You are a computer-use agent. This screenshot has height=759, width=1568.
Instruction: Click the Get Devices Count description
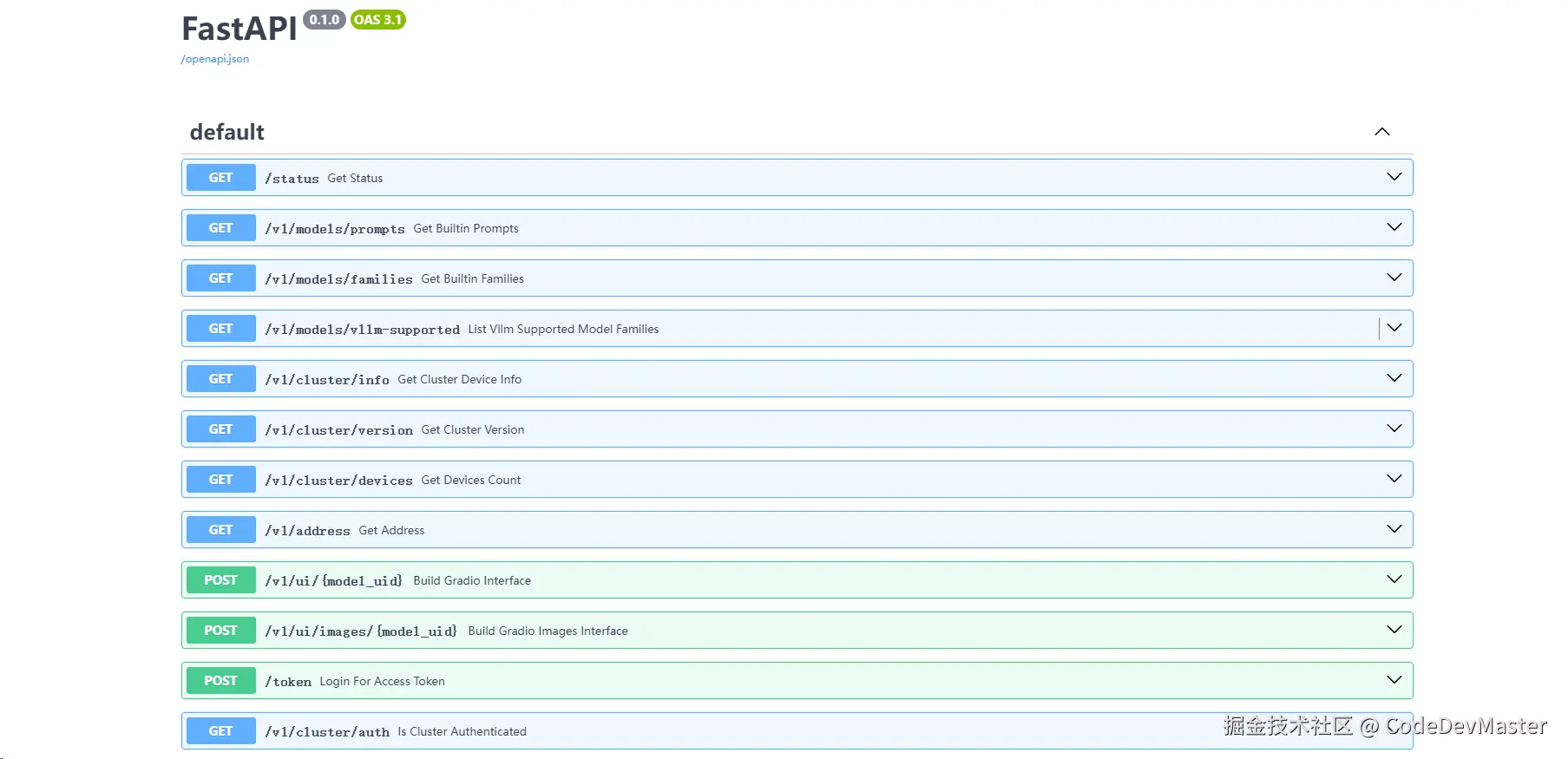coord(471,480)
